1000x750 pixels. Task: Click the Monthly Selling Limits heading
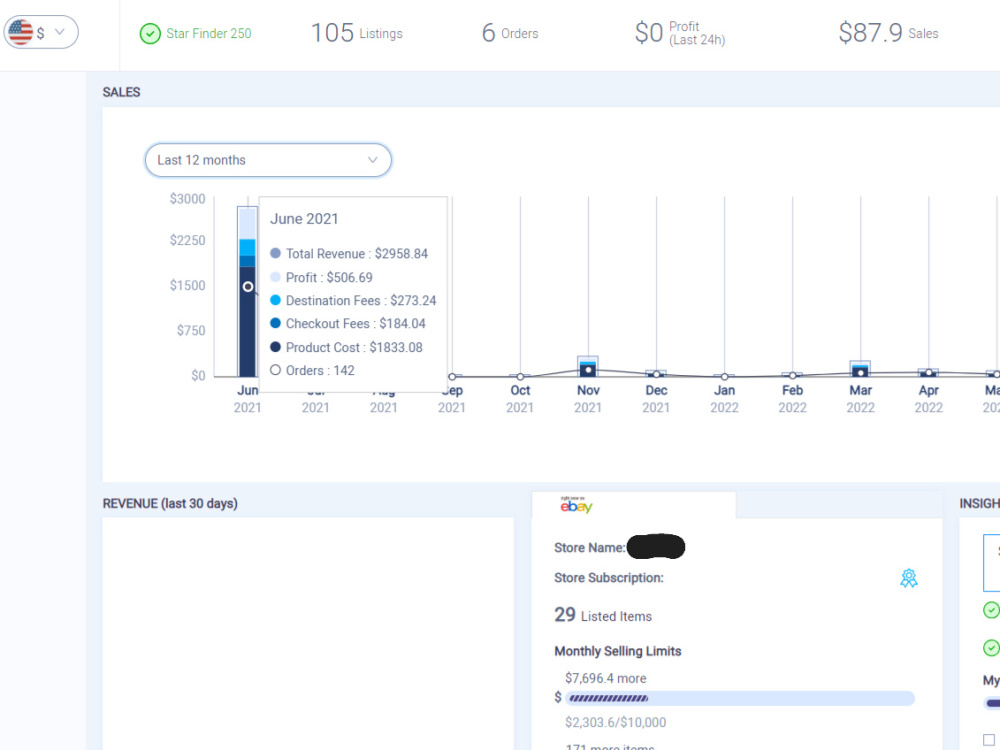(x=617, y=651)
